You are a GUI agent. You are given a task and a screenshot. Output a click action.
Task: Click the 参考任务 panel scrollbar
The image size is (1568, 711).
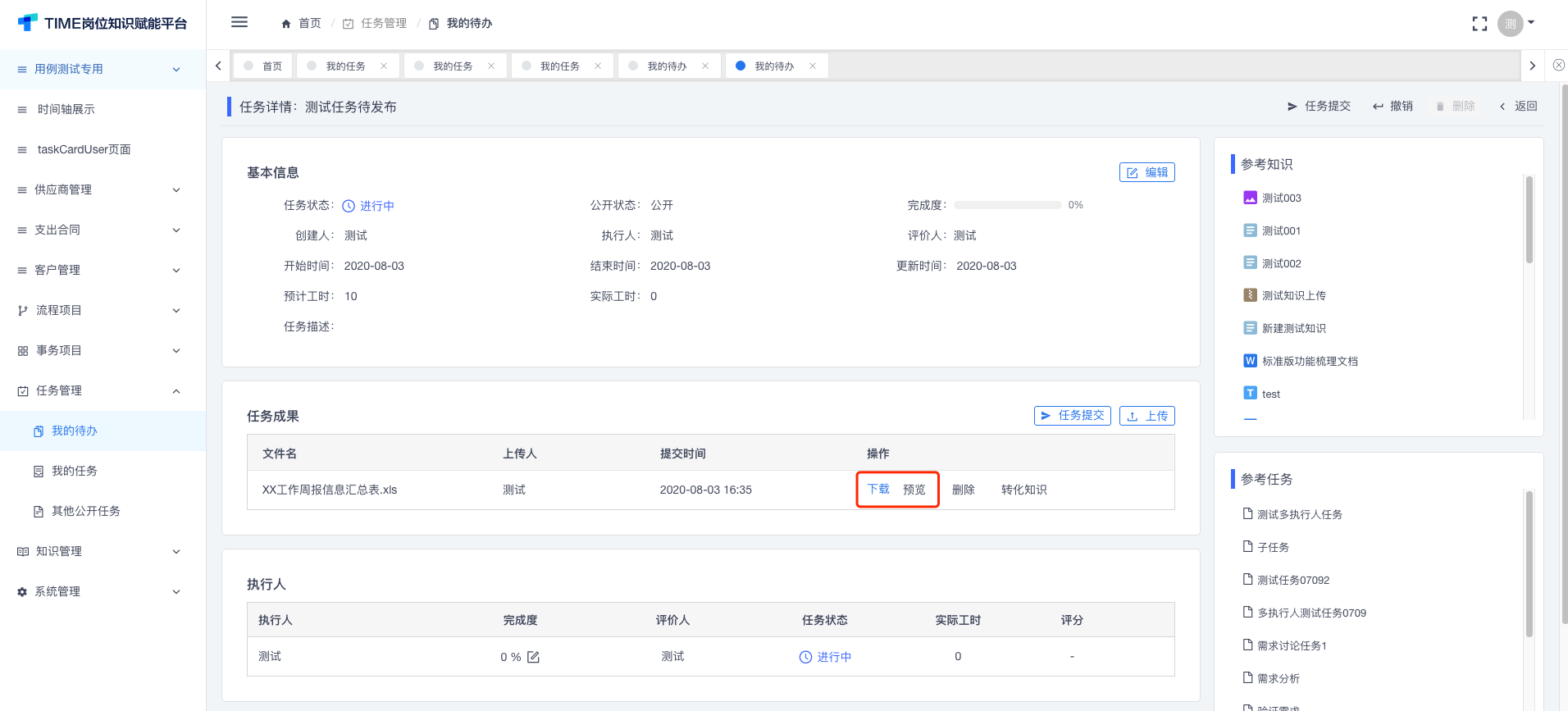(1529, 564)
